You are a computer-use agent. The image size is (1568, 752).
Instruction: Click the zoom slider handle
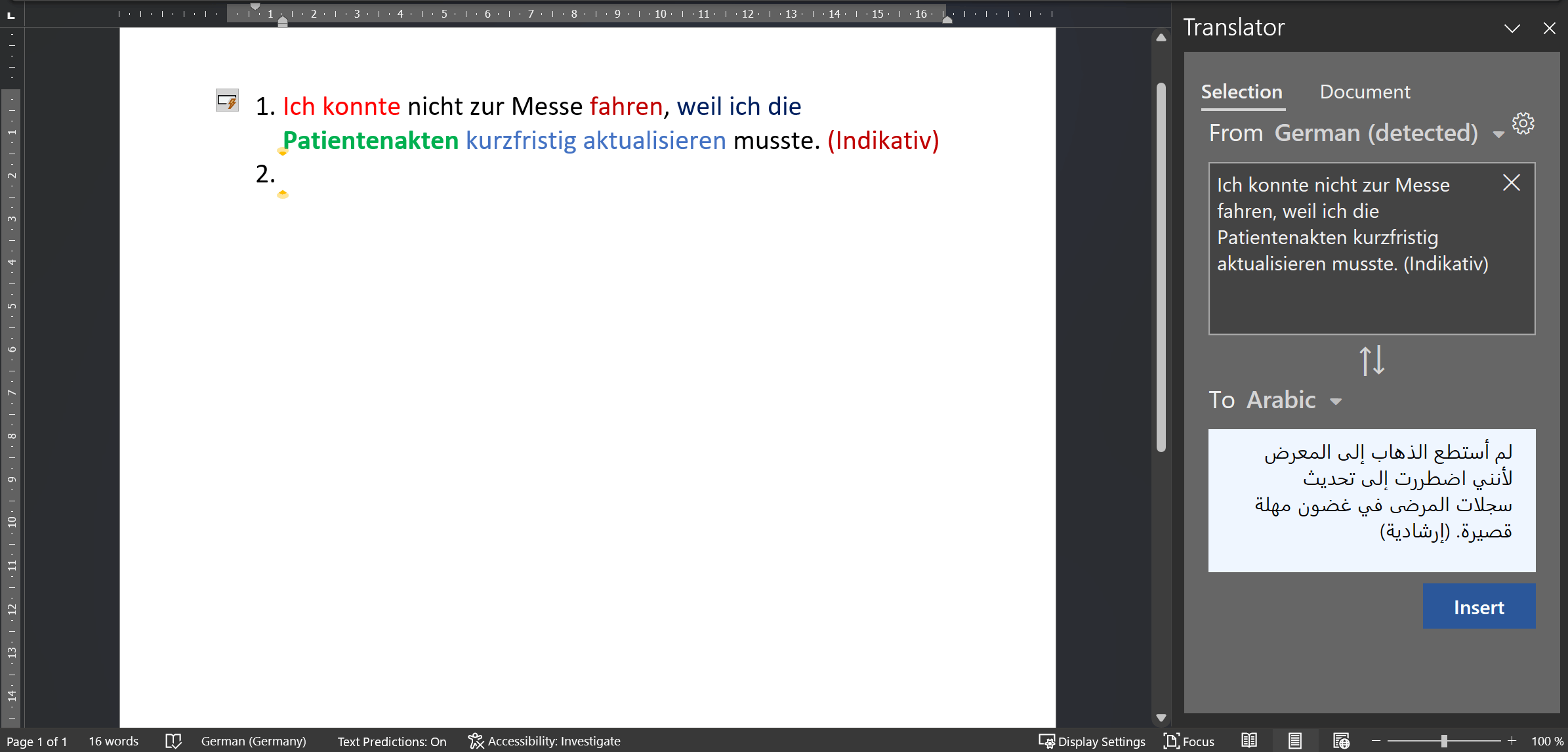(1444, 741)
